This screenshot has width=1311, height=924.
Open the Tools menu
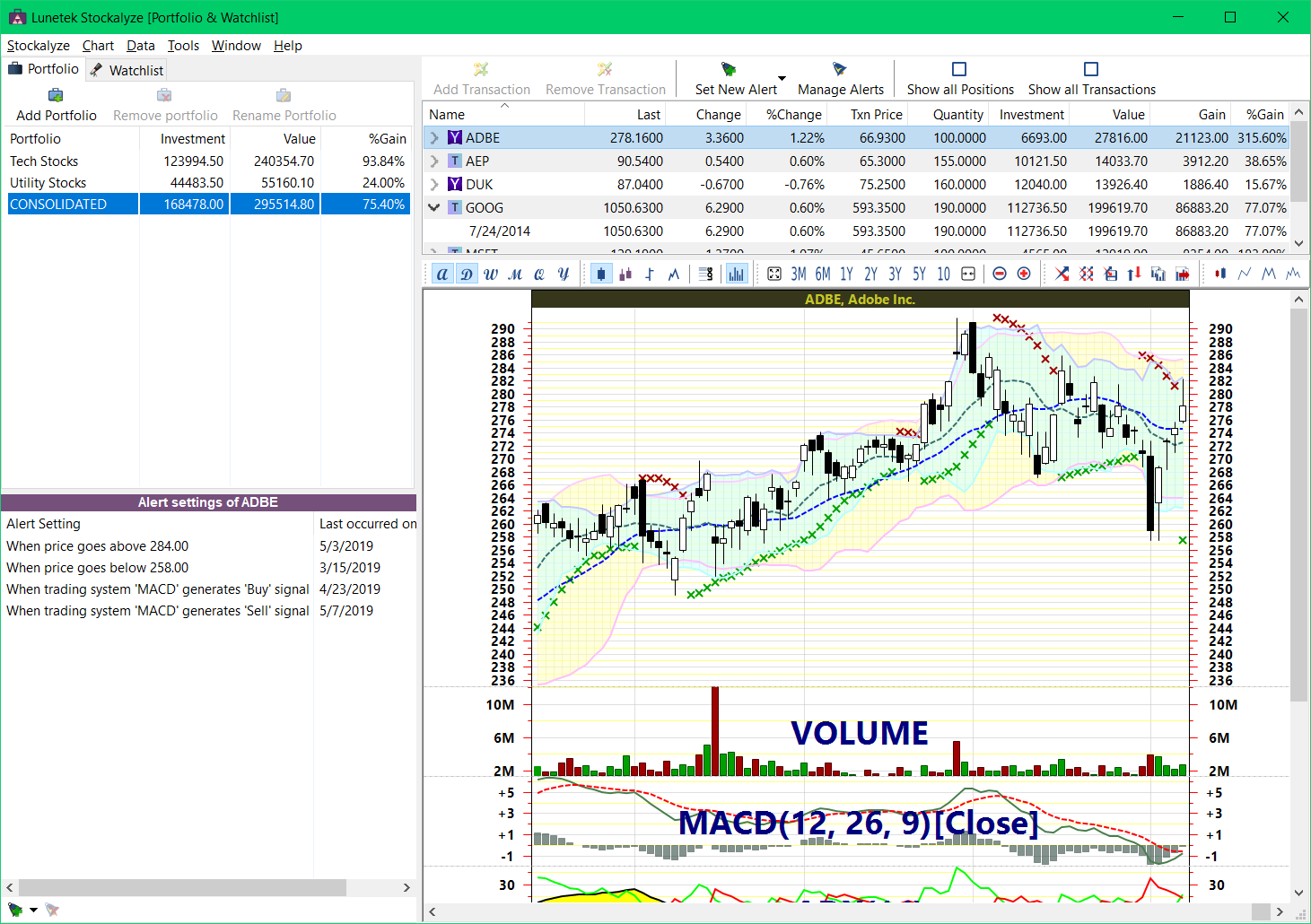pos(183,45)
